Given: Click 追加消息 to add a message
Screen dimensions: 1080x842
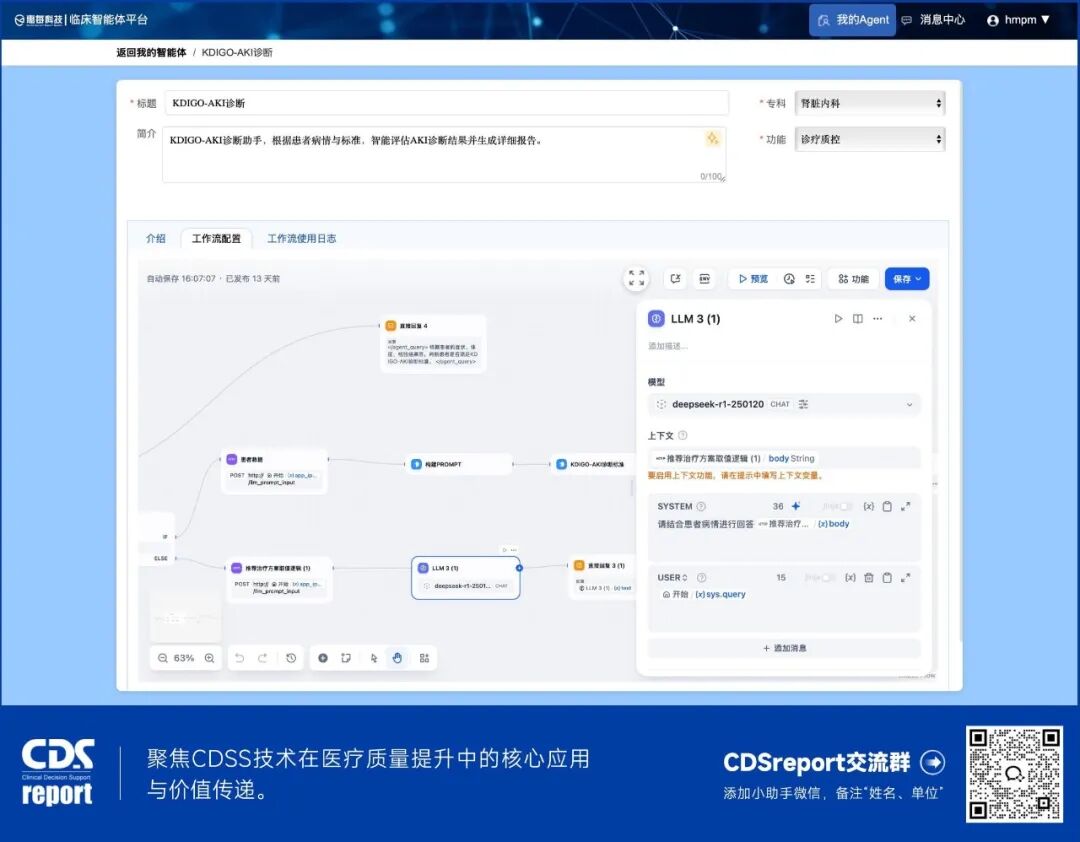Looking at the screenshot, I should click(x=783, y=647).
